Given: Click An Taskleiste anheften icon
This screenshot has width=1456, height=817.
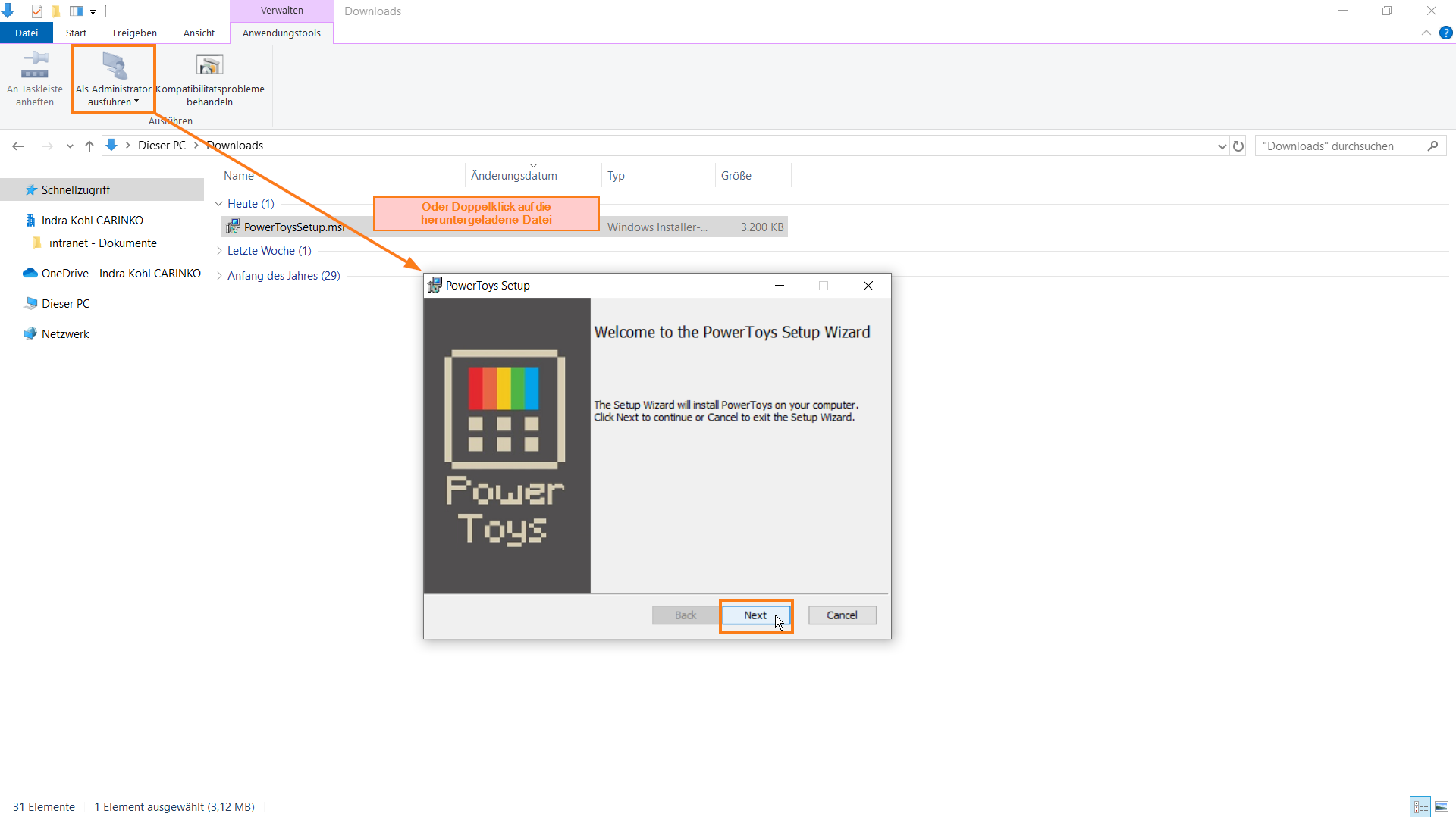Looking at the screenshot, I should tap(35, 65).
